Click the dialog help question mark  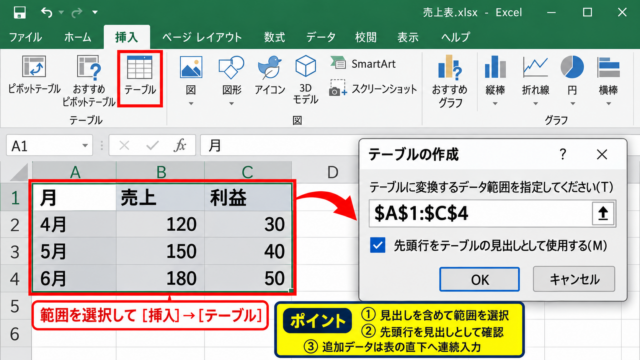[563, 154]
